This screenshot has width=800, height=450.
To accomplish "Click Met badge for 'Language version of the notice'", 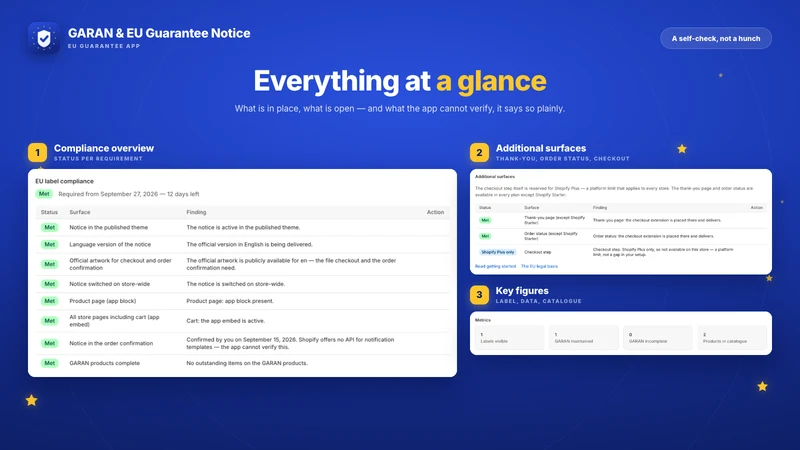I will (x=49, y=244).
